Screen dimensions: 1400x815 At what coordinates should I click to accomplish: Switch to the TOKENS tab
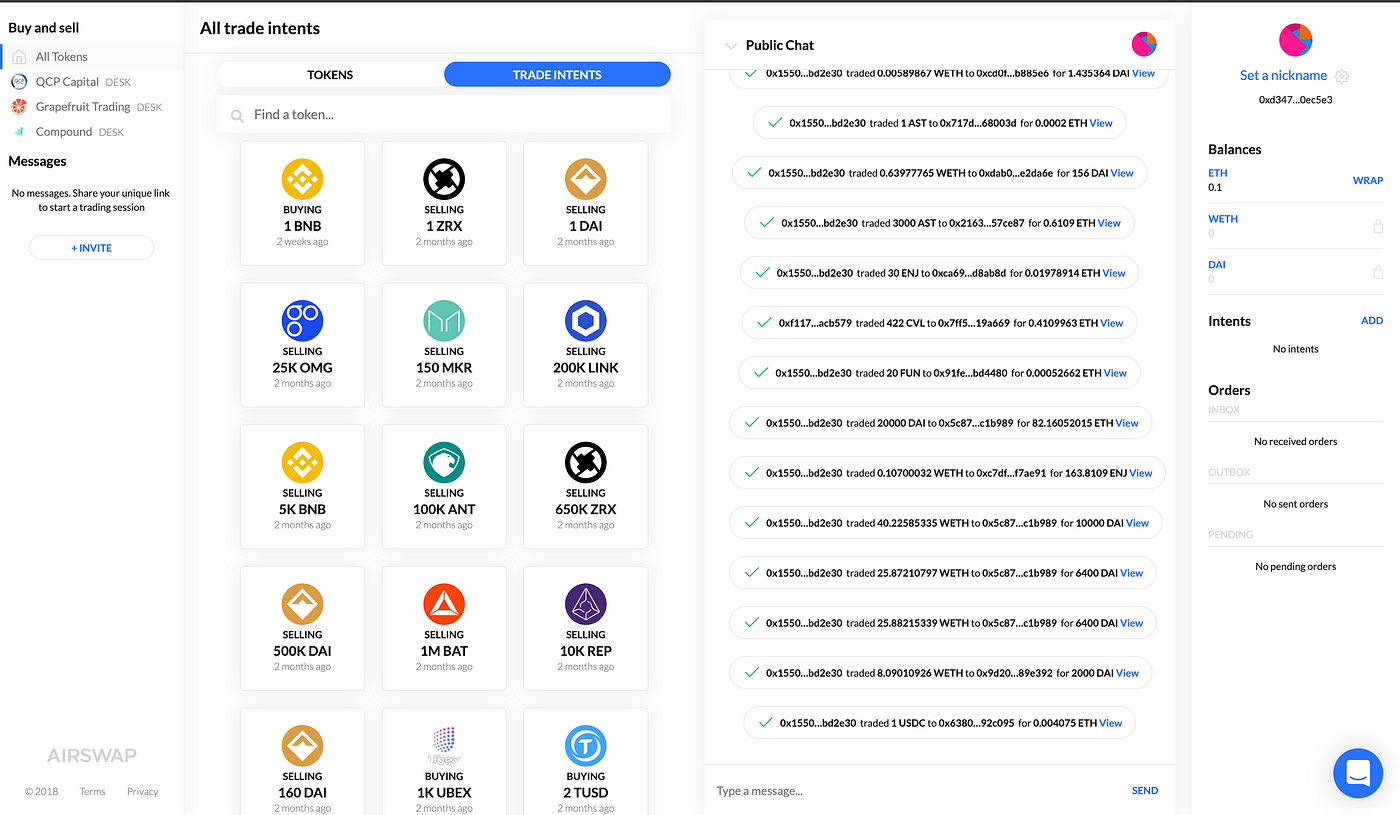pos(330,74)
